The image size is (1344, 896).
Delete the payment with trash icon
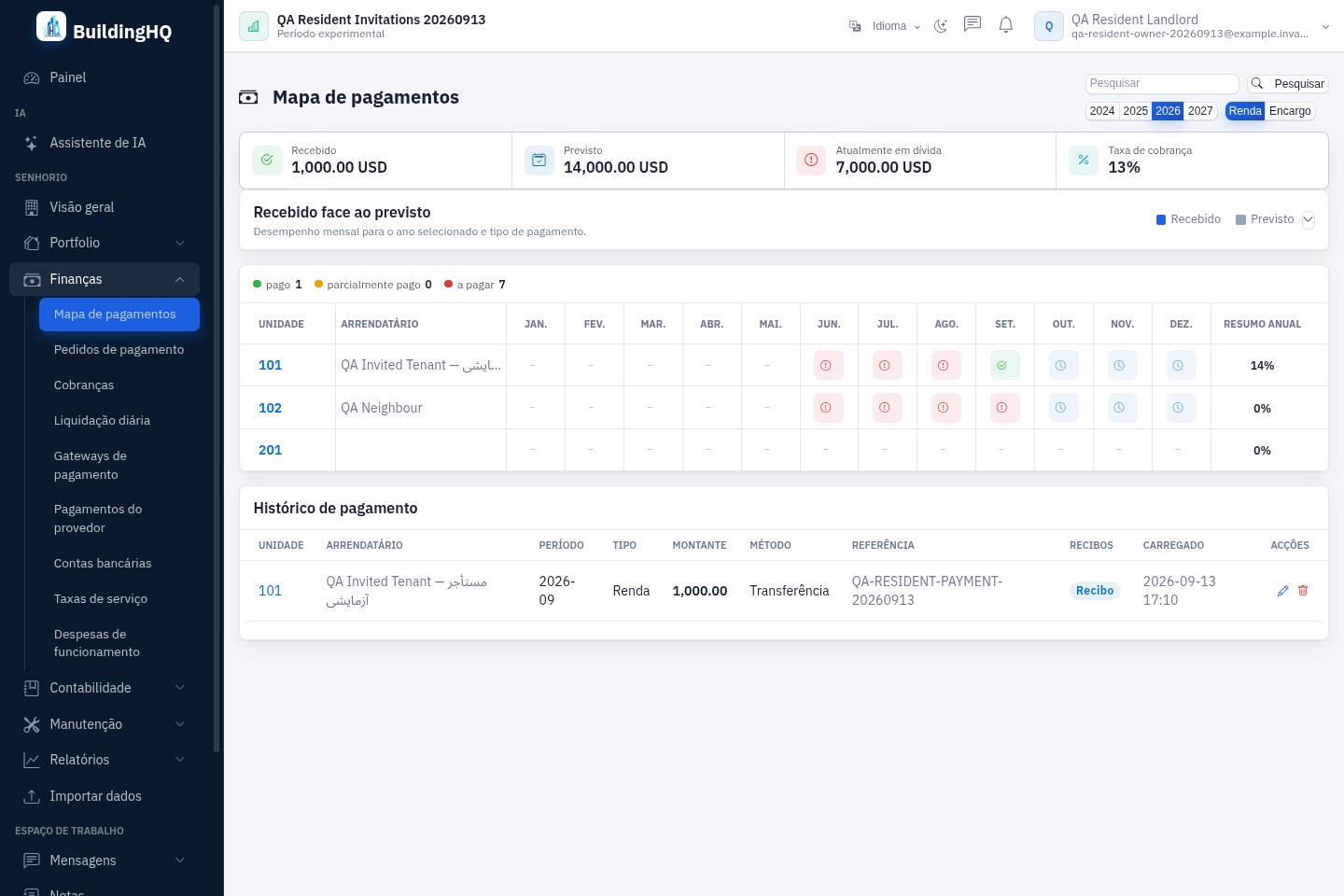[x=1303, y=591]
